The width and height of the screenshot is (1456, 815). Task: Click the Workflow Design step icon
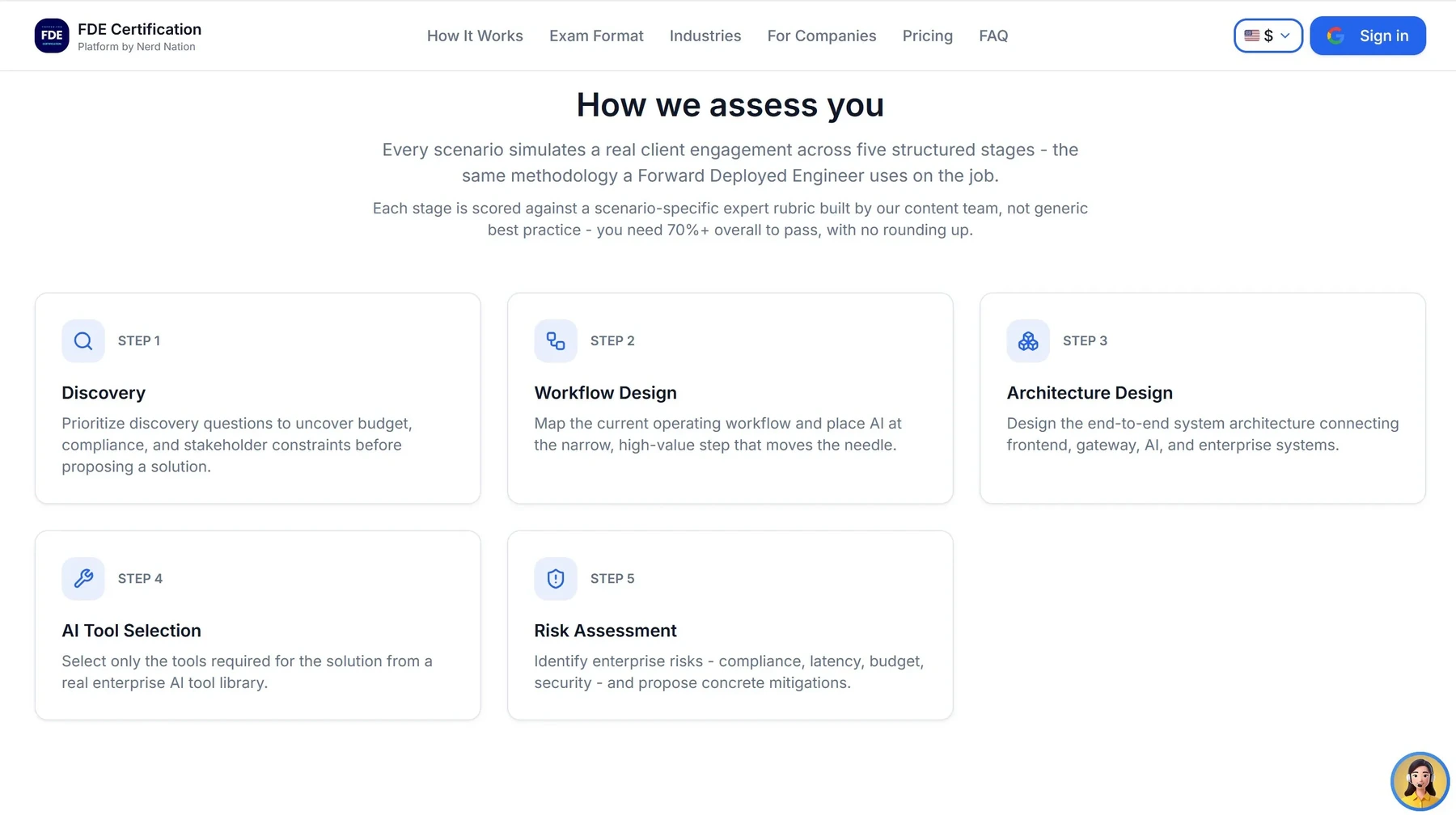pos(556,341)
